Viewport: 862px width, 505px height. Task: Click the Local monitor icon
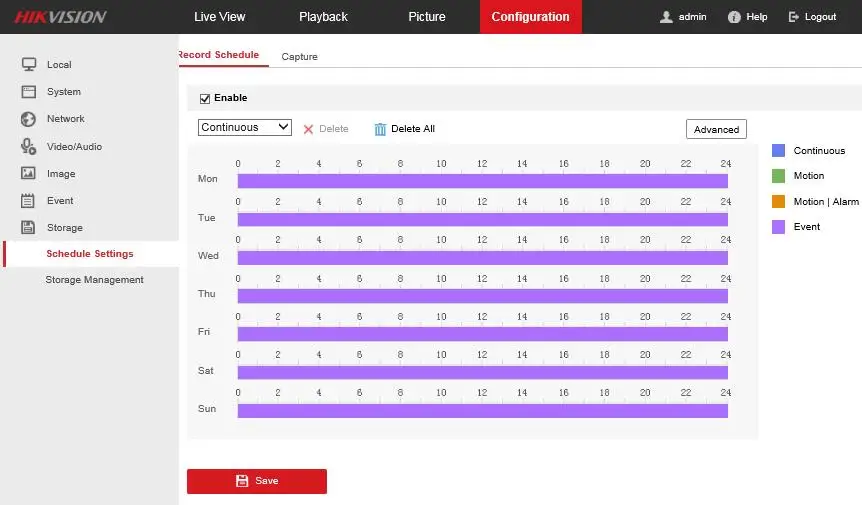click(x=29, y=64)
